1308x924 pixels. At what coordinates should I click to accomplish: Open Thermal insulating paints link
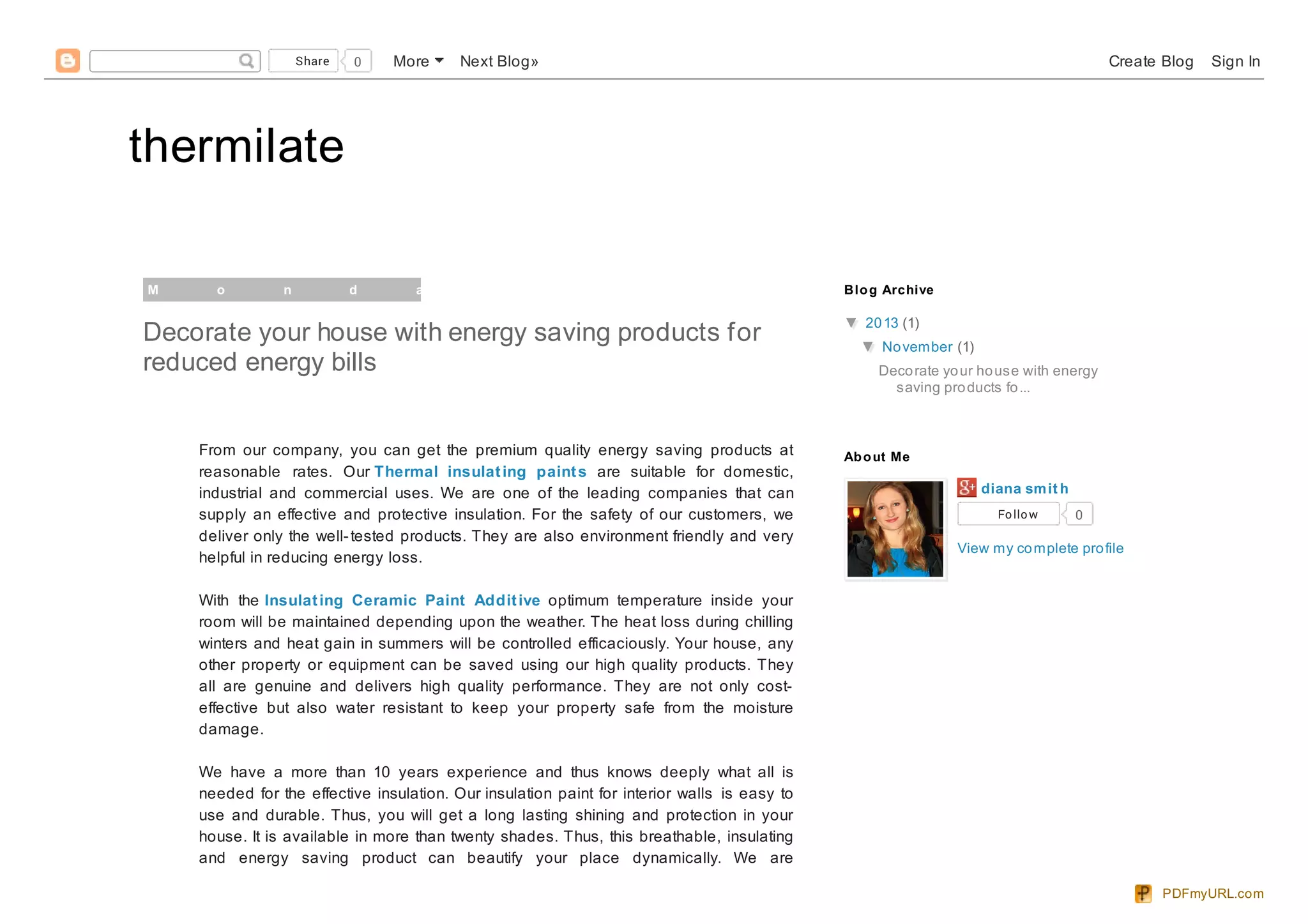(480, 472)
